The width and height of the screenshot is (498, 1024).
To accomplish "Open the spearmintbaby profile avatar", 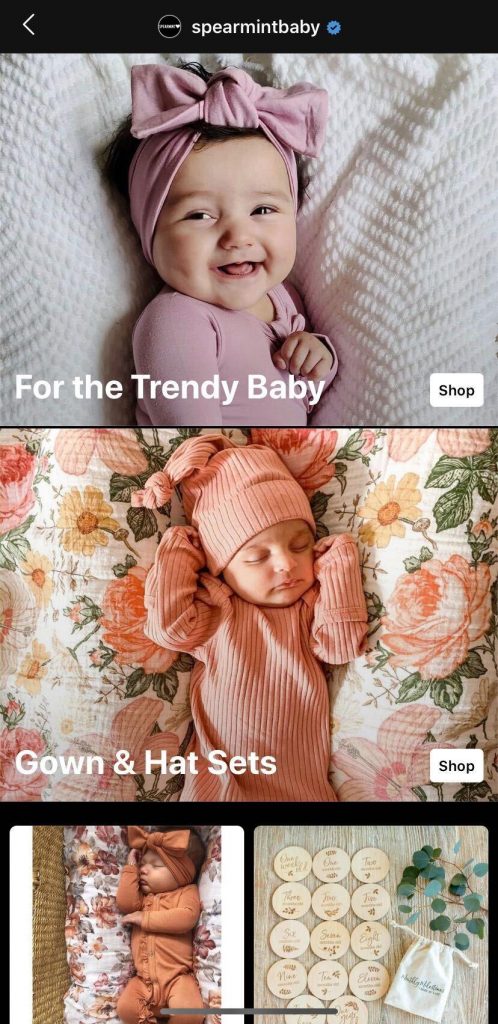I will pos(170,27).
